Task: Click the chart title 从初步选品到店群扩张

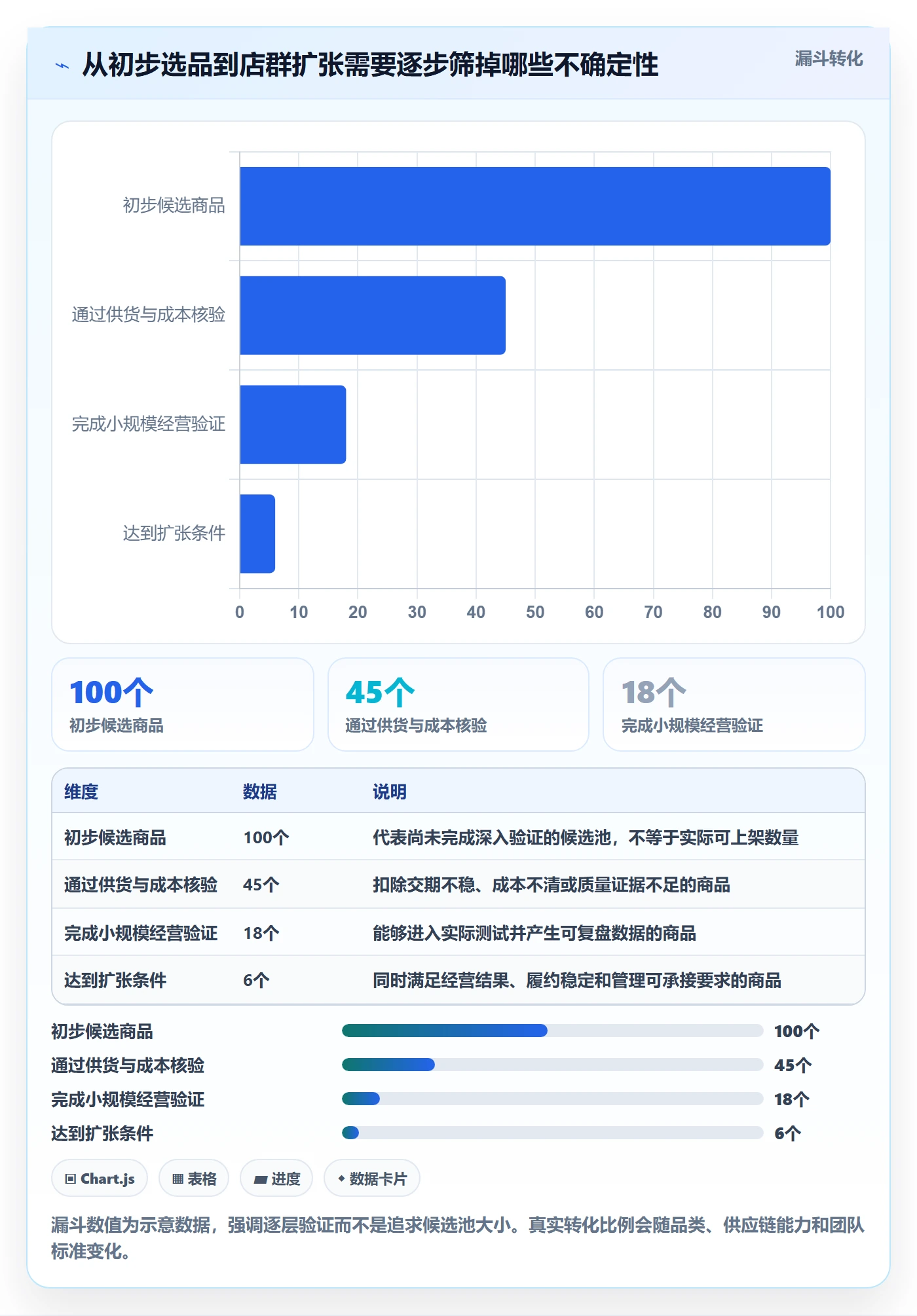Action: click(370, 65)
